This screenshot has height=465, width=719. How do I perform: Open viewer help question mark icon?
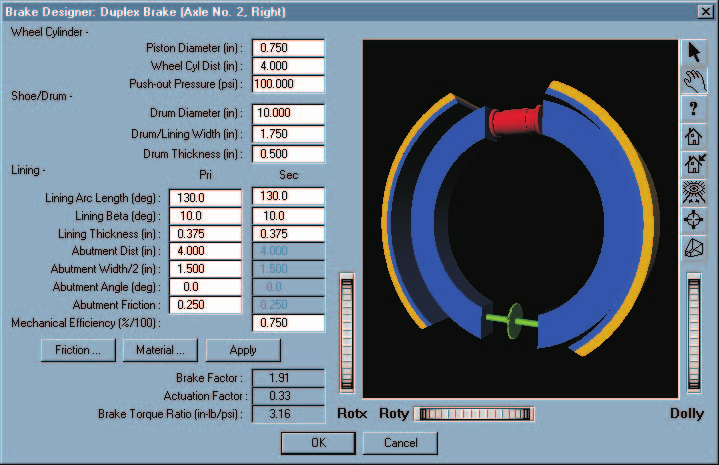[x=694, y=109]
